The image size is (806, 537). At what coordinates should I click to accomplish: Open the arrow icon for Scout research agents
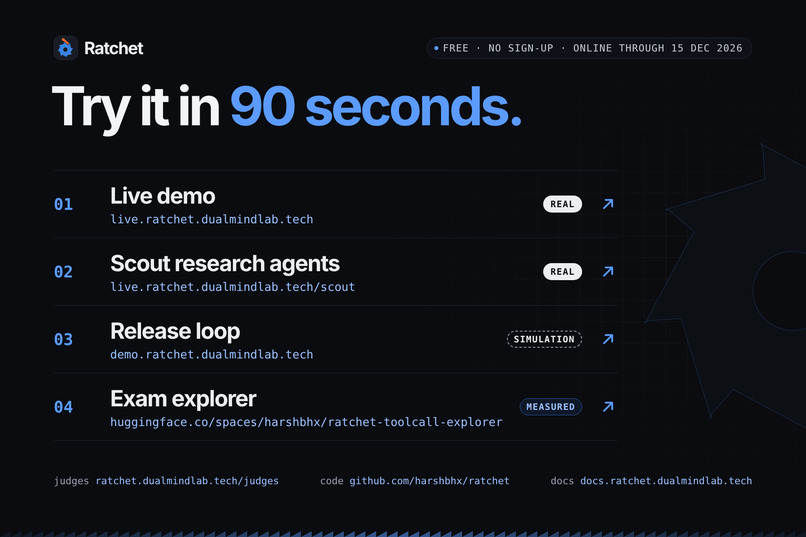click(608, 271)
